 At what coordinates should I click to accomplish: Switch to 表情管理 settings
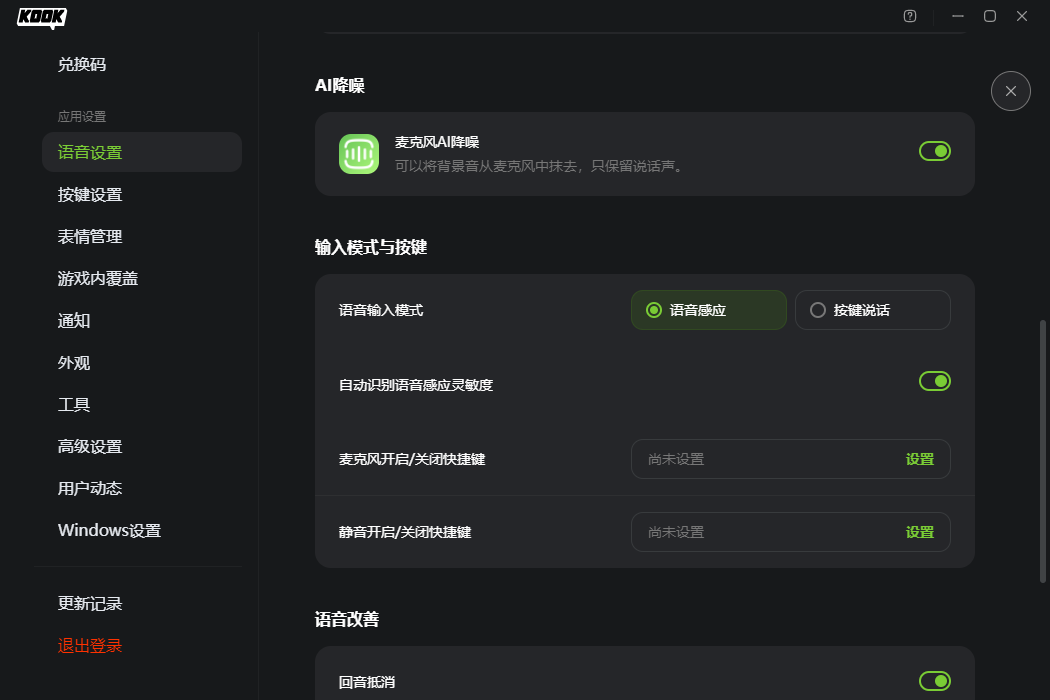pos(88,236)
